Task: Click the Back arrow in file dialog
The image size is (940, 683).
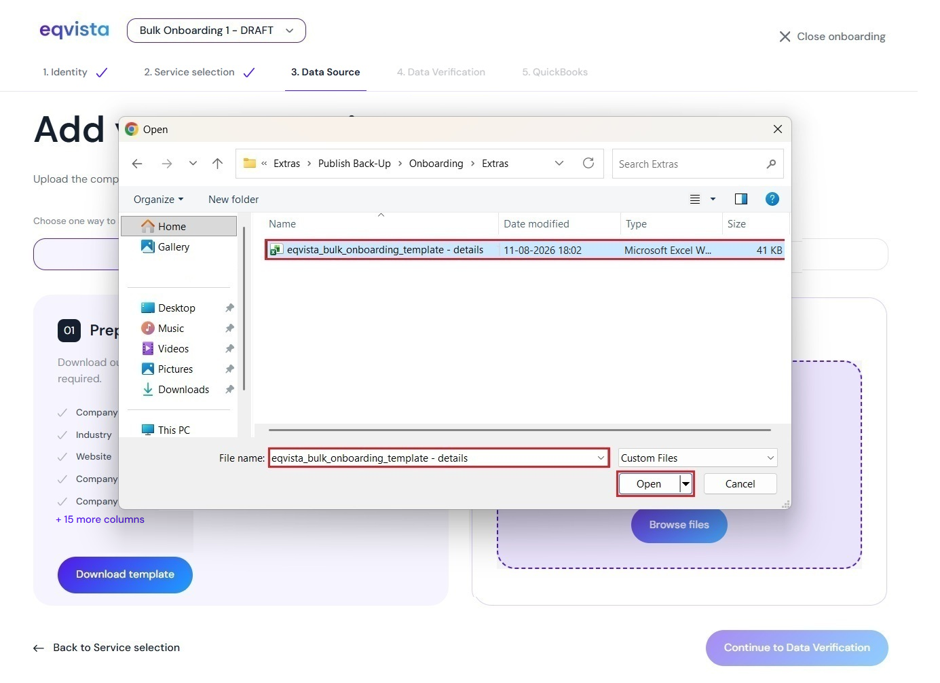Action: [137, 164]
